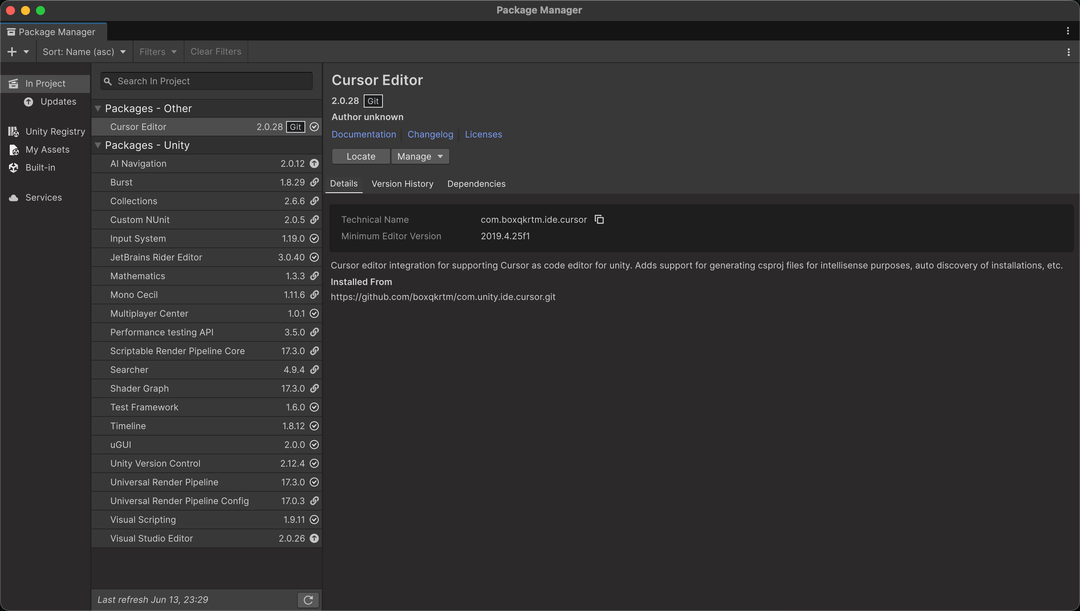
Task: Click the Locate button
Action: [x=361, y=156]
